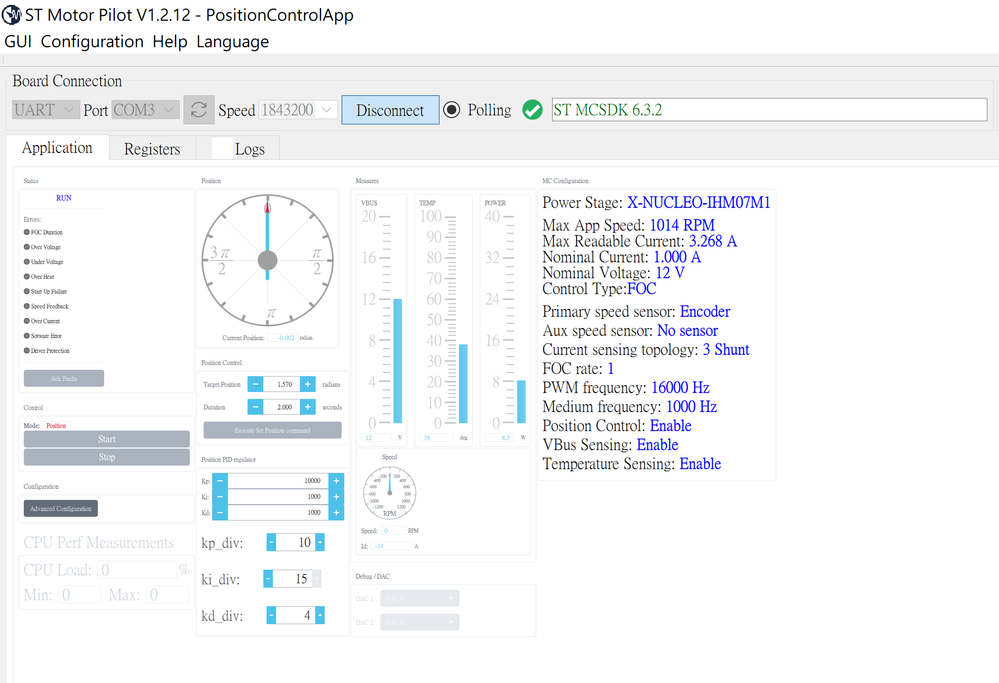Switch to the Application tab
999x683 pixels.
click(57, 148)
